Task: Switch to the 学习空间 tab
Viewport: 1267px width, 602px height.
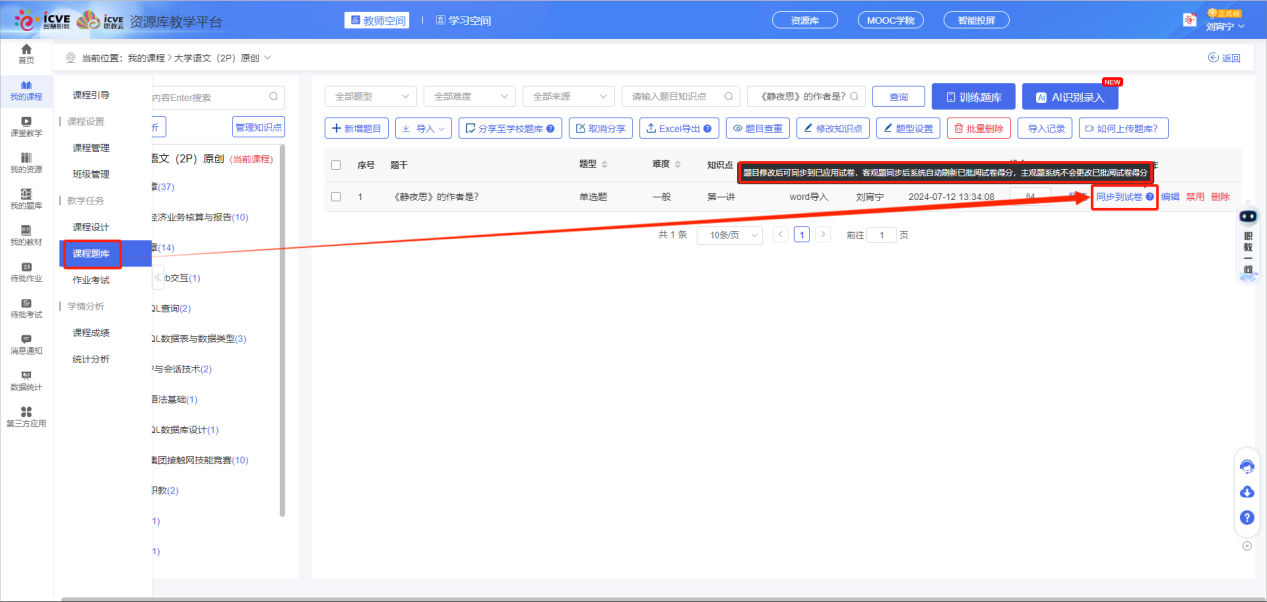Action: 462,20
